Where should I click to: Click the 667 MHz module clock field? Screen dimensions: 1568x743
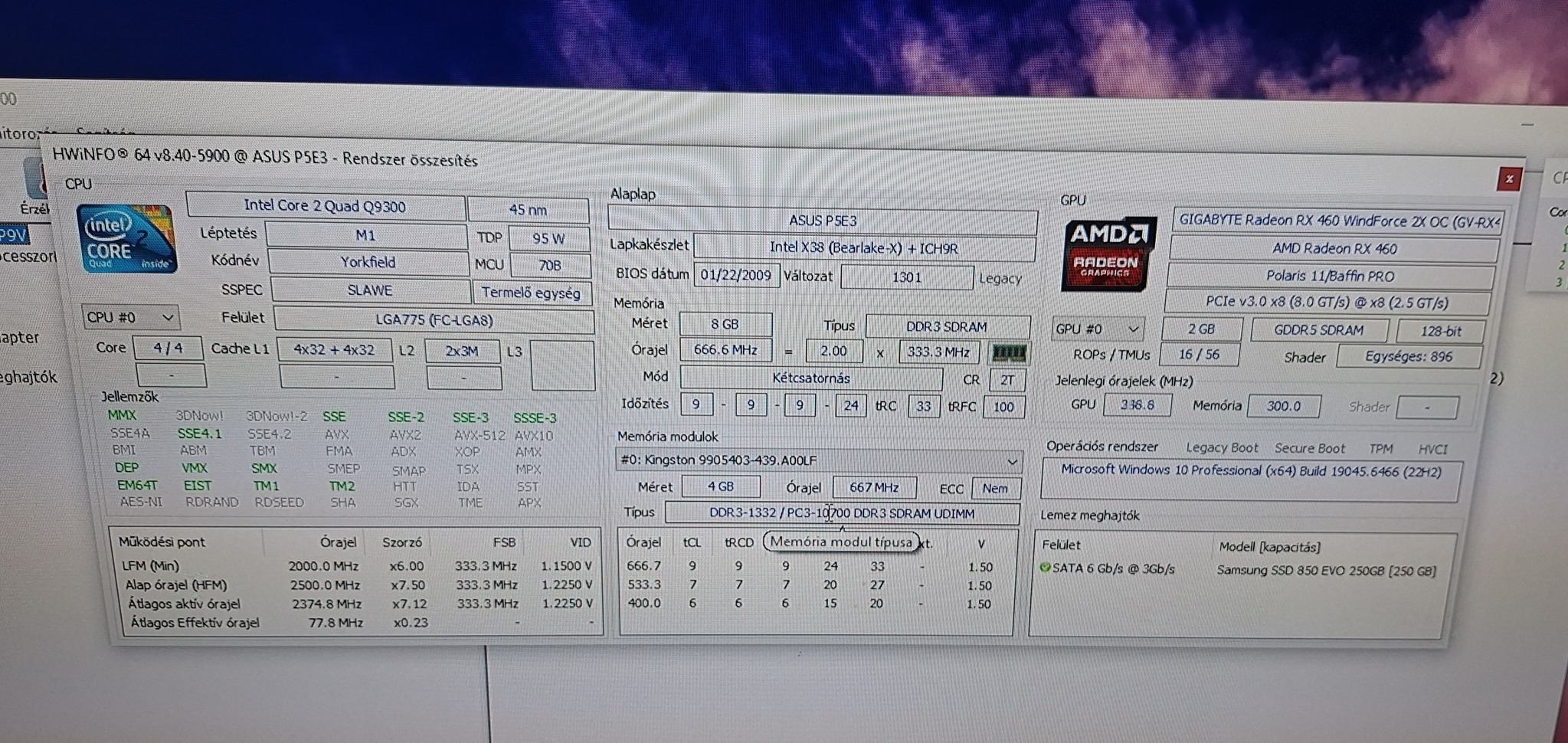pos(874,488)
